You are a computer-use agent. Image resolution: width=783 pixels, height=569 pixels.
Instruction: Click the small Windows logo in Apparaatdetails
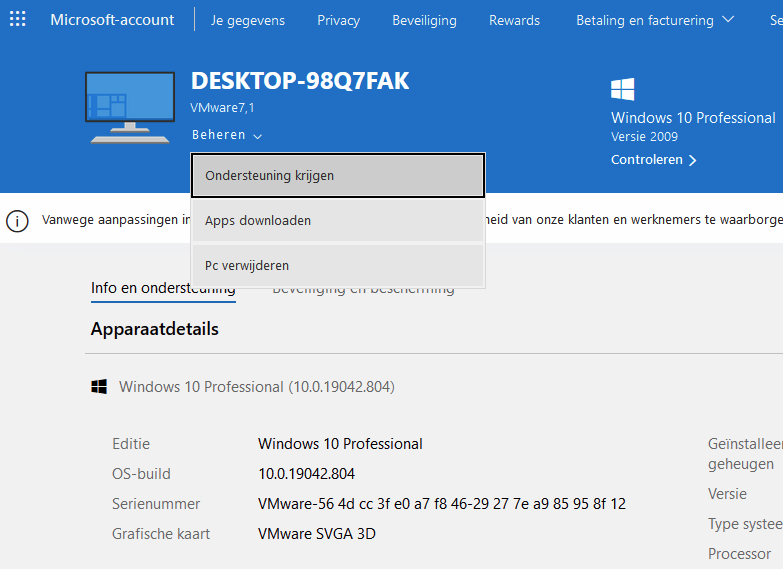coord(99,387)
